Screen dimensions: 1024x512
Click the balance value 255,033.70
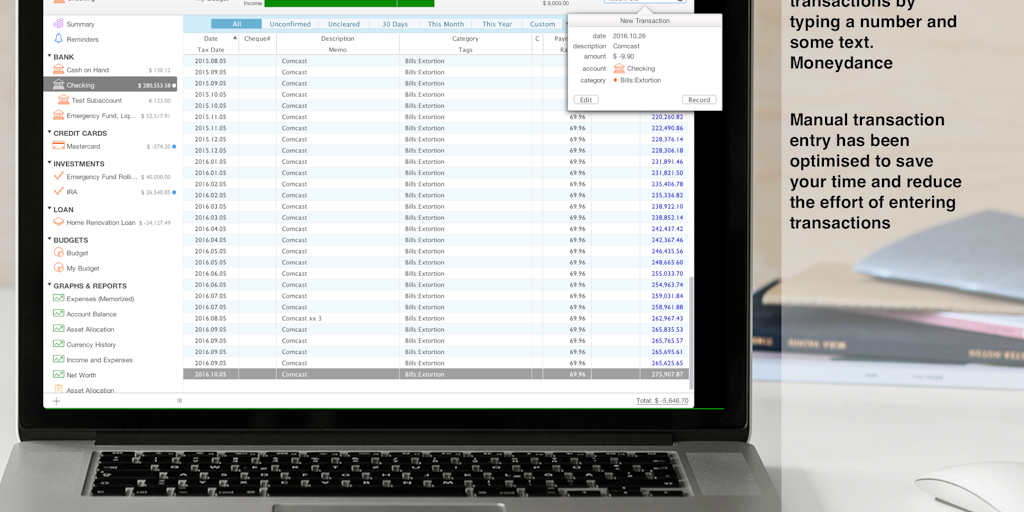coord(667,274)
